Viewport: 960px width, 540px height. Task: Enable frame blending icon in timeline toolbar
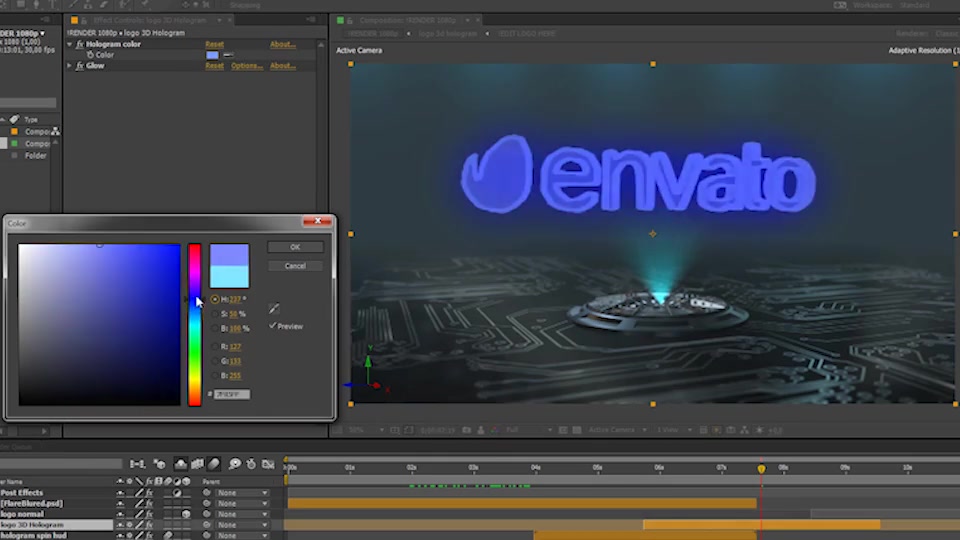click(197, 464)
